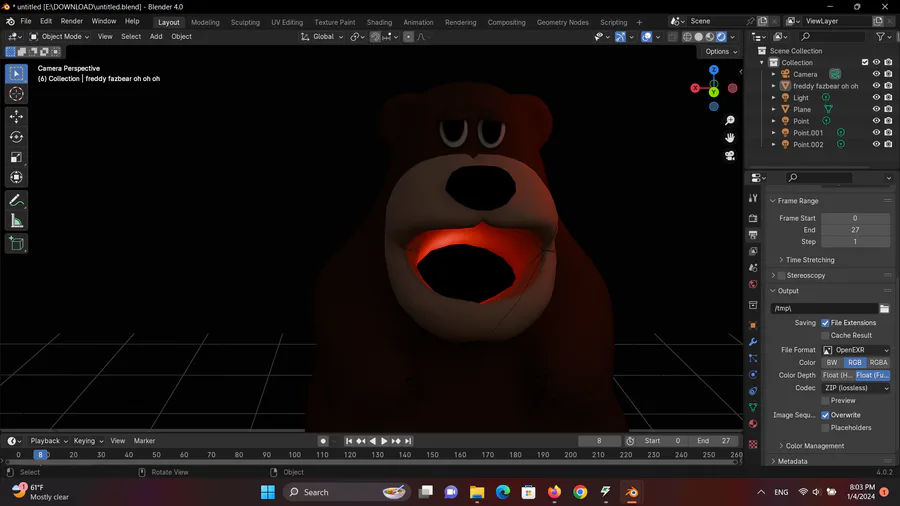Toggle visibility of the Camera object
900x506 pixels.
(876, 74)
